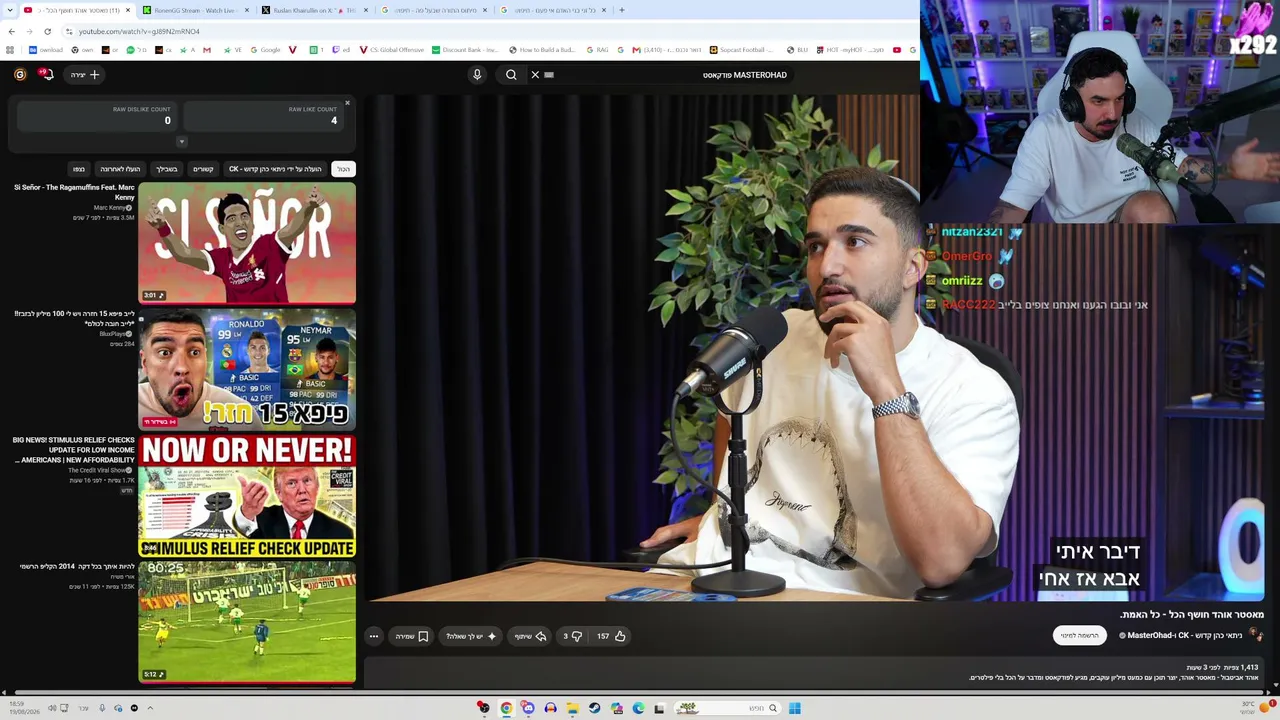Switch to the Ruslan Khairullin X tab
The height and width of the screenshot is (720, 1280).
(314, 10)
